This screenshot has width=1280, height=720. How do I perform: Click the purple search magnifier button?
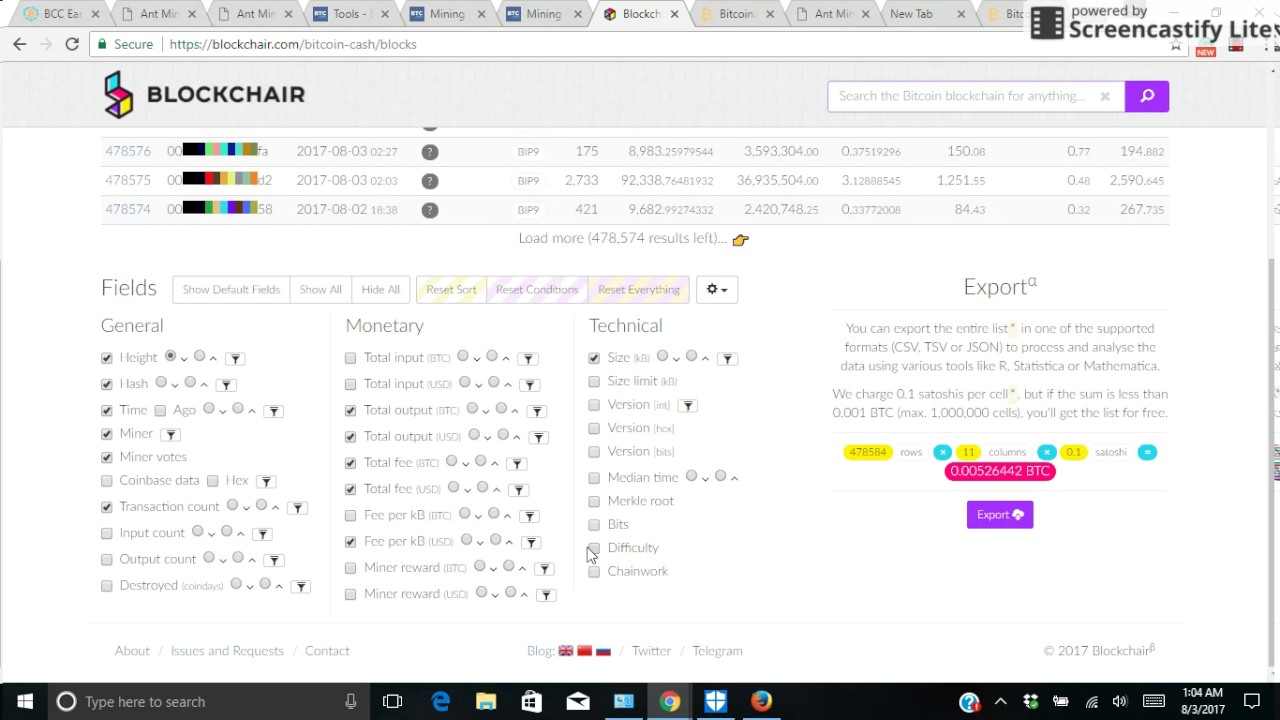(x=1147, y=96)
